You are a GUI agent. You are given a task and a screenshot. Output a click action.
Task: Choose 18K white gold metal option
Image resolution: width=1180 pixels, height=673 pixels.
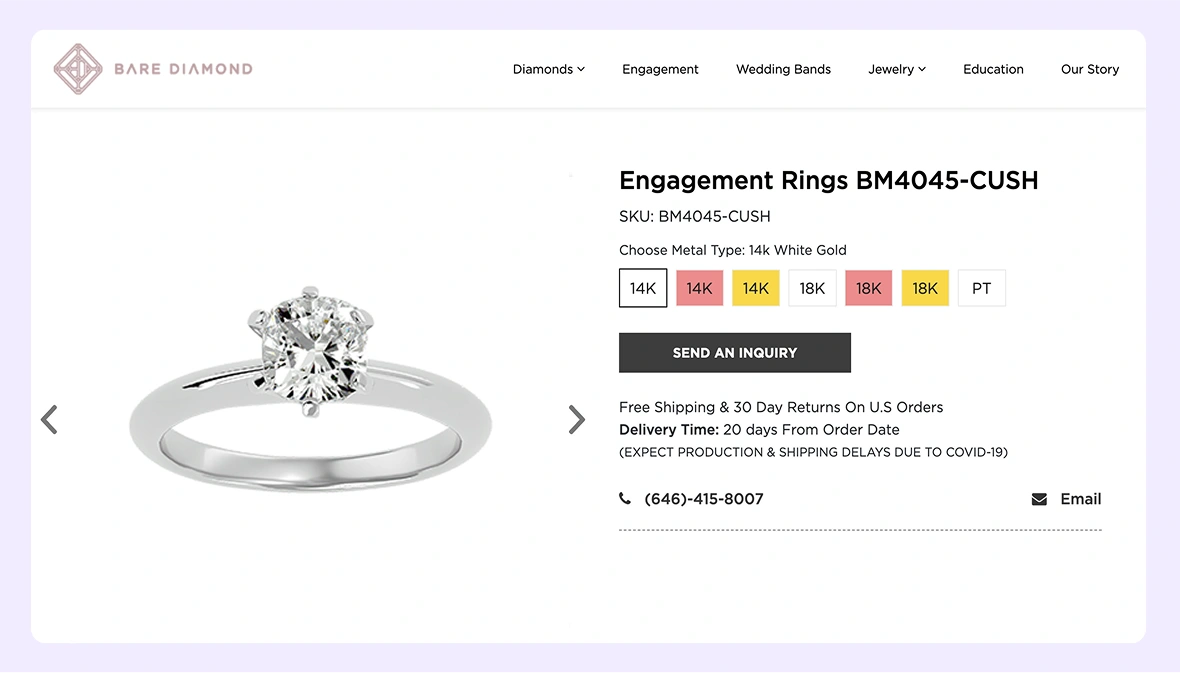coord(812,288)
